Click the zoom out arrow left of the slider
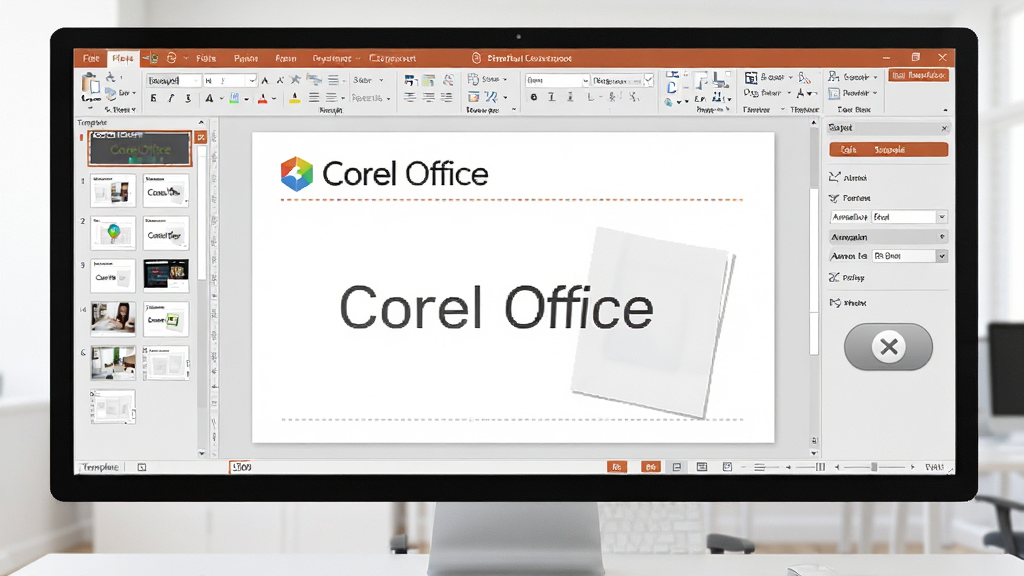This screenshot has height=576, width=1024. point(838,467)
